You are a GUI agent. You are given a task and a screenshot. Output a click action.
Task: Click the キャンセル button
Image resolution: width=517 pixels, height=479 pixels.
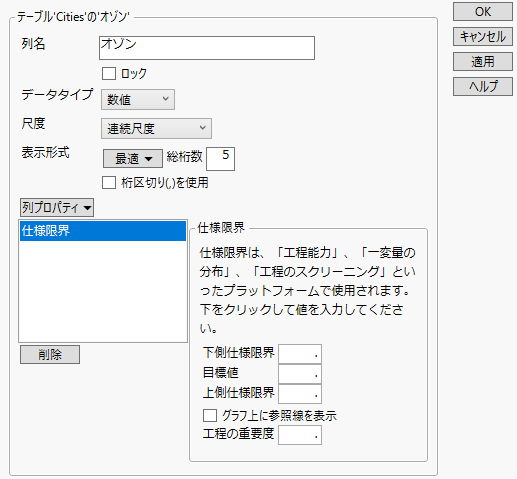pos(482,37)
